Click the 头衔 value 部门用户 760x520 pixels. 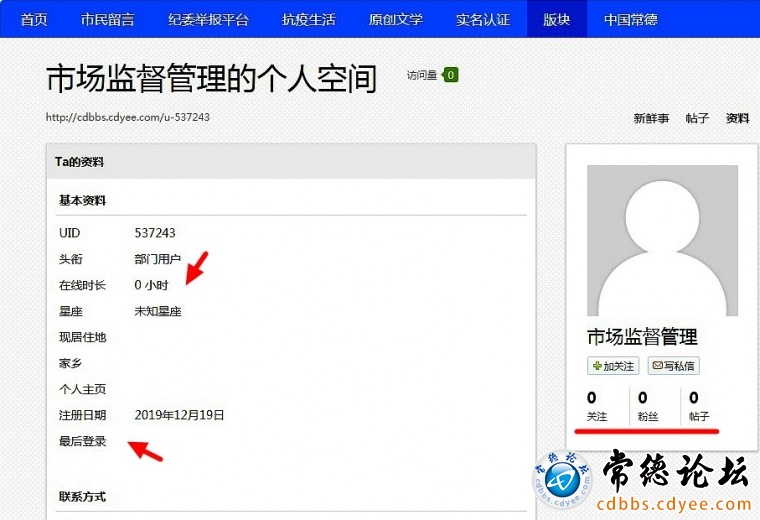pos(158,259)
